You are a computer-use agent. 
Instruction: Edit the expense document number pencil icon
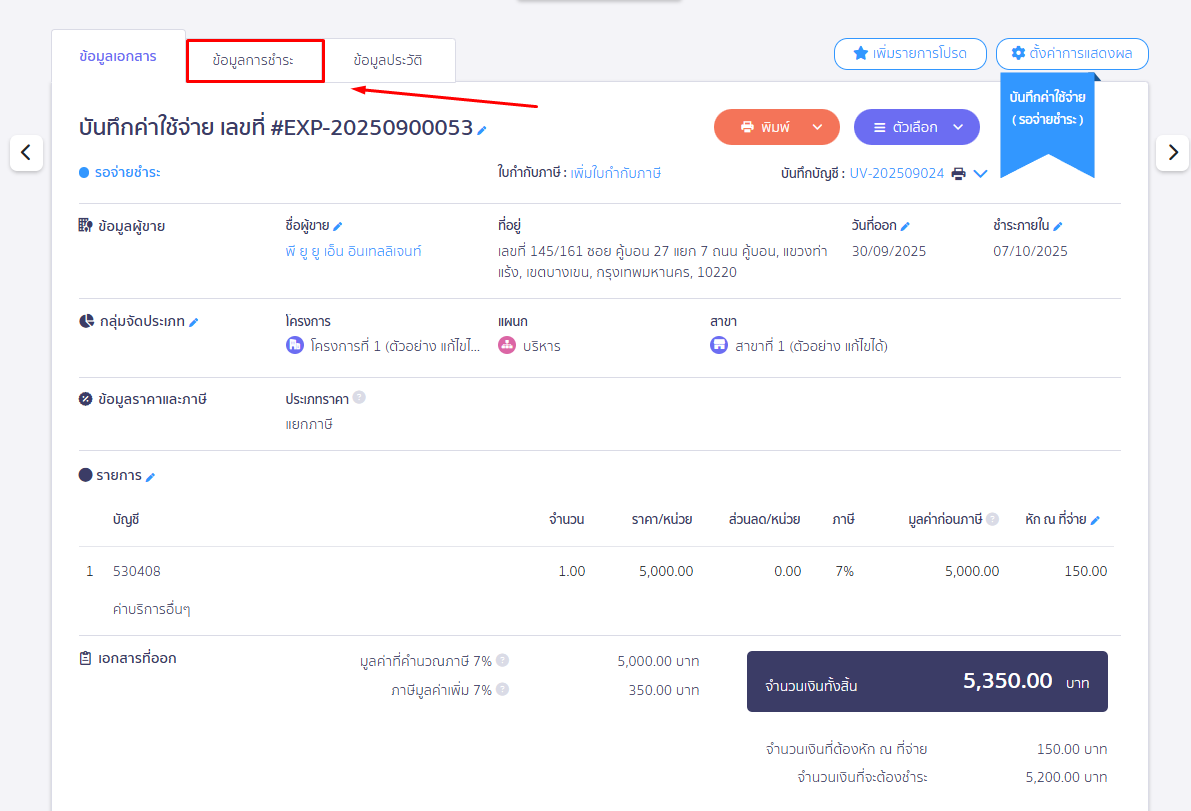pyautogui.click(x=482, y=130)
